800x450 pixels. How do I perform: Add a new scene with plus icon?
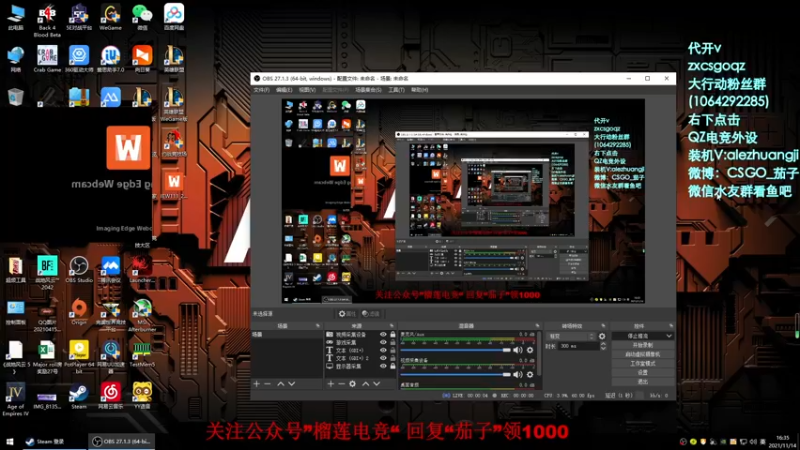257,384
